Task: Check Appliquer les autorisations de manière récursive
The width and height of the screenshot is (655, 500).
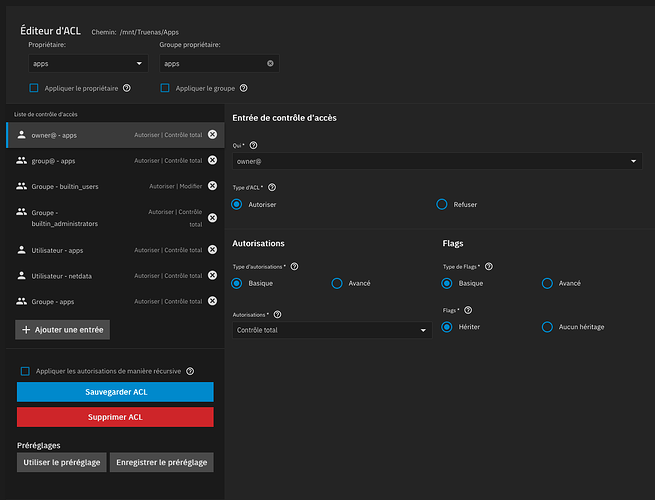Action: (25, 371)
